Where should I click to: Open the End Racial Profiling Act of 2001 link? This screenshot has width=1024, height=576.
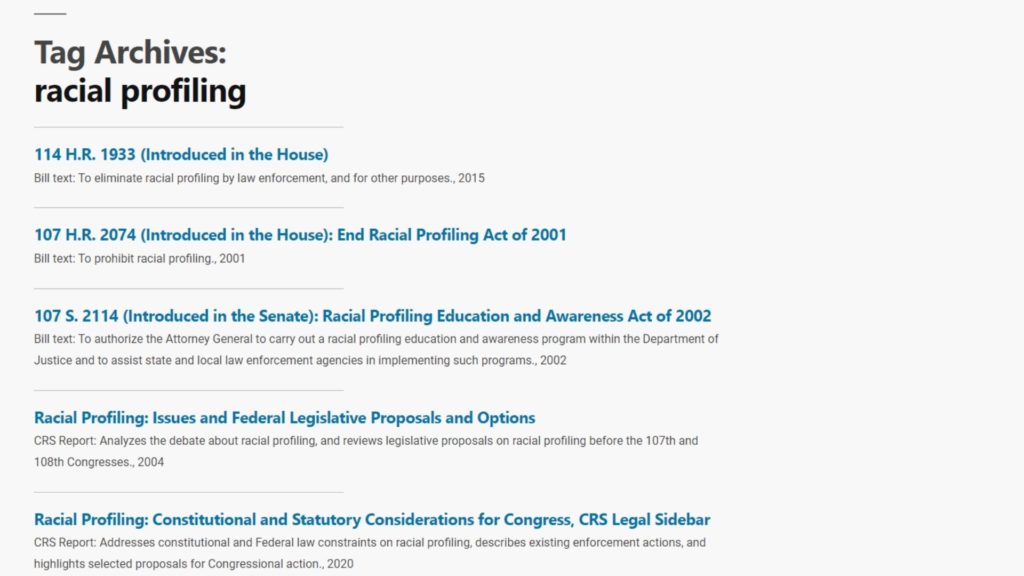coord(300,235)
